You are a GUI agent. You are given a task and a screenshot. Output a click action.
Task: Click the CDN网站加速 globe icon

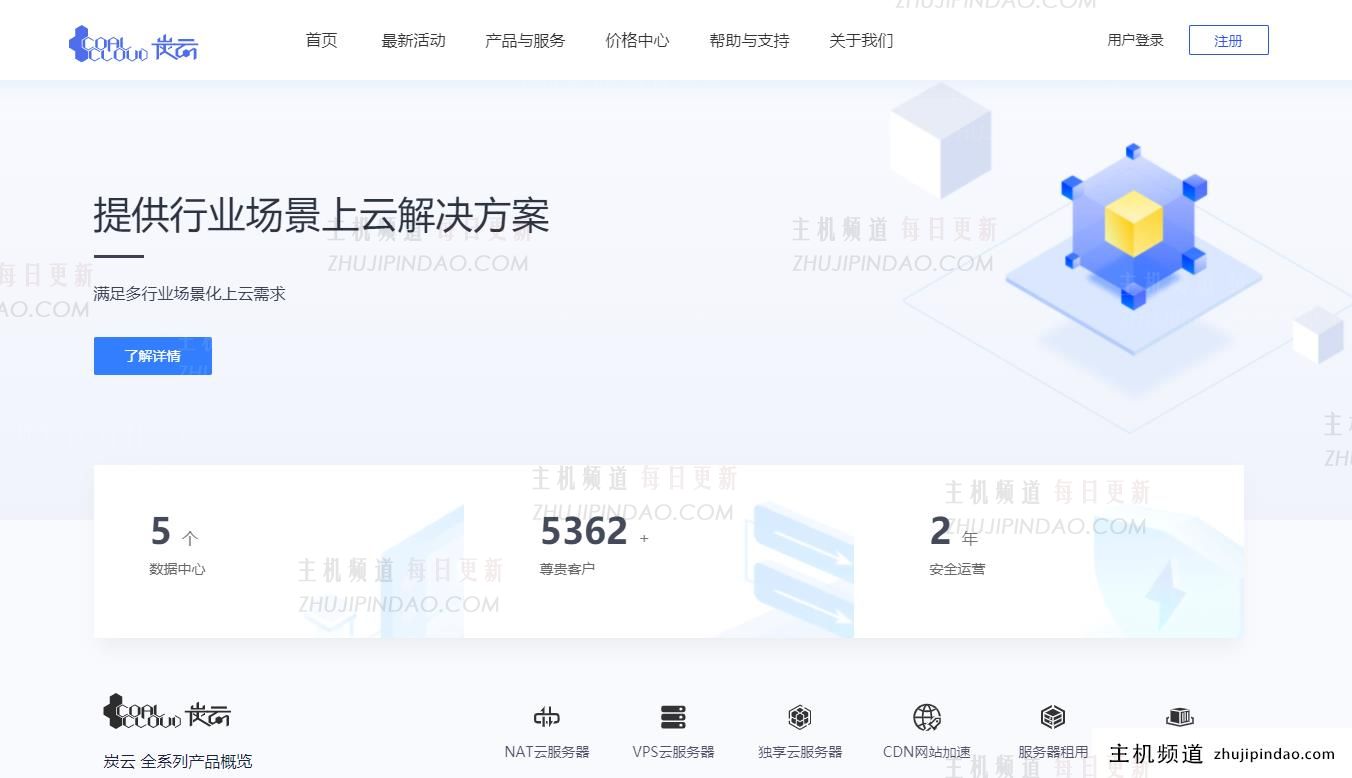click(x=927, y=717)
